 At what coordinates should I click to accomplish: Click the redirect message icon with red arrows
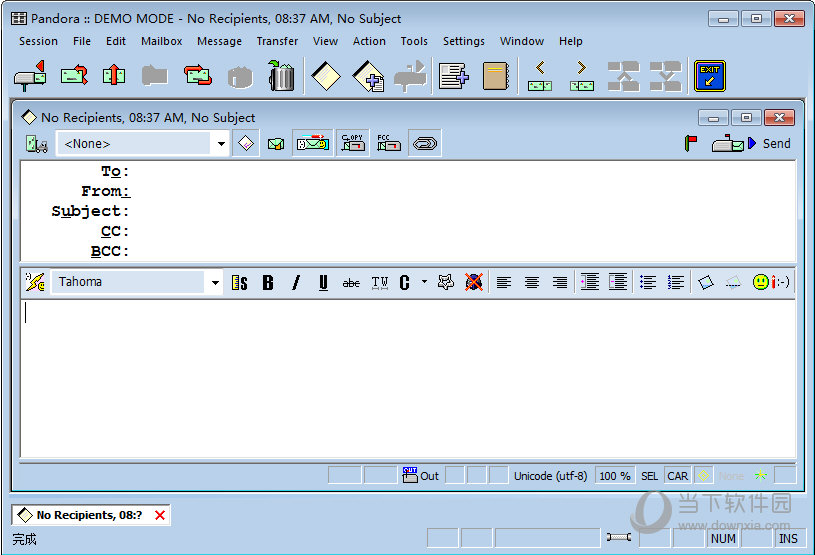198,75
